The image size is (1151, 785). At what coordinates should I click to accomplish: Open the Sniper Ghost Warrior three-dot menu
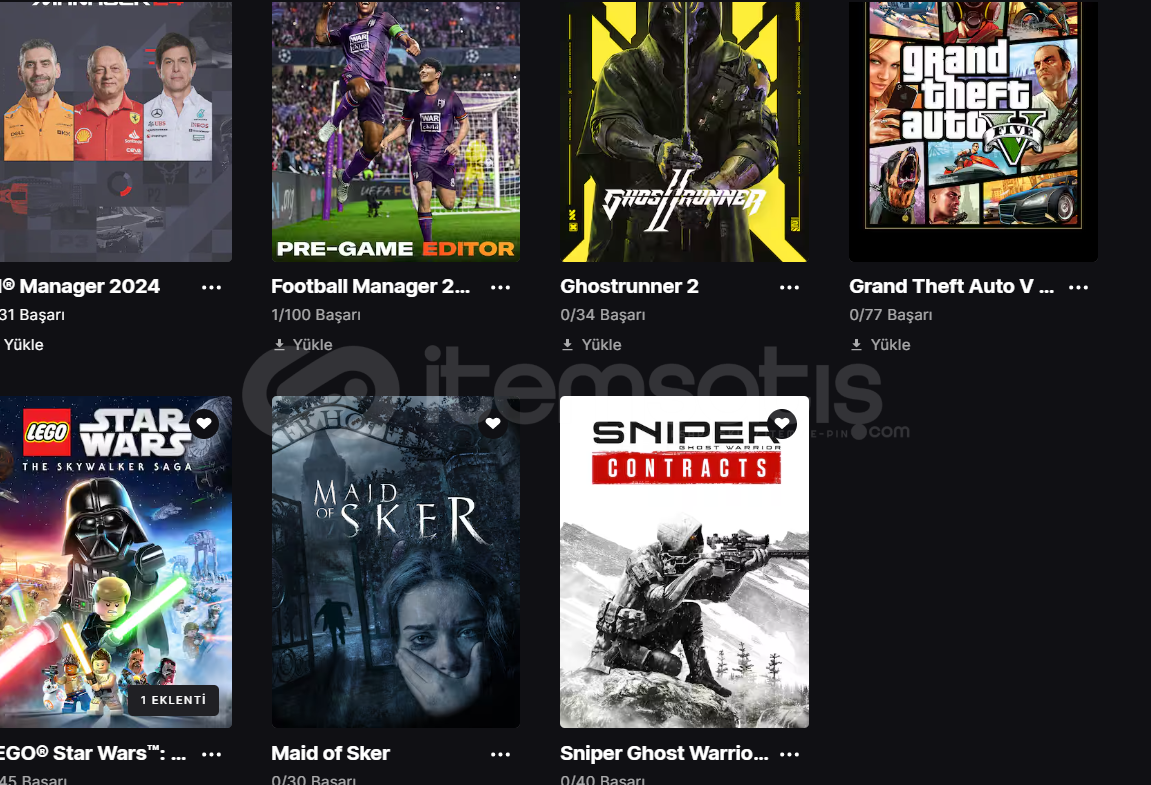coord(790,754)
